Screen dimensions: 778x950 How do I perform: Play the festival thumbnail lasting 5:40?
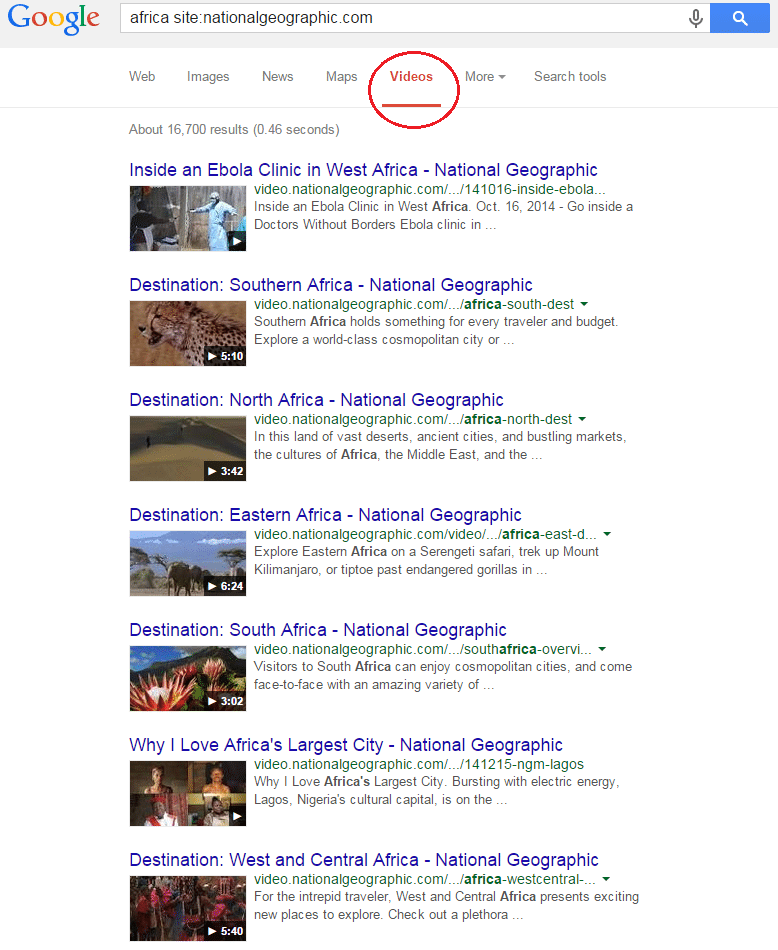188,909
